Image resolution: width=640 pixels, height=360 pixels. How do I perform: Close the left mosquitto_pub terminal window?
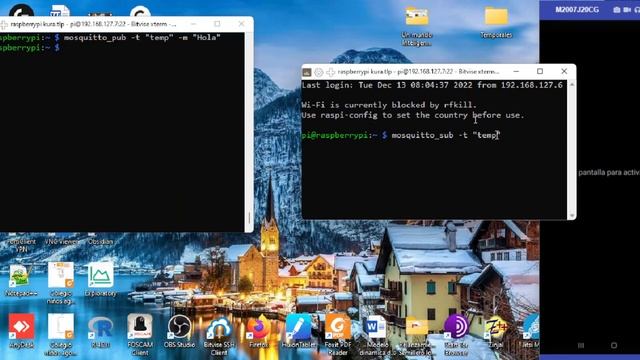point(241,24)
